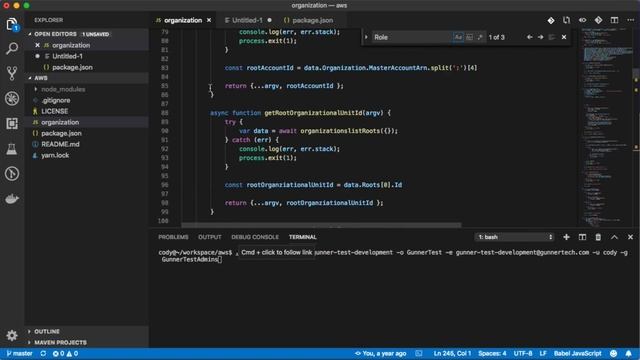Open the Search view in activity bar
The image size is (640, 360).
click(x=12, y=49)
